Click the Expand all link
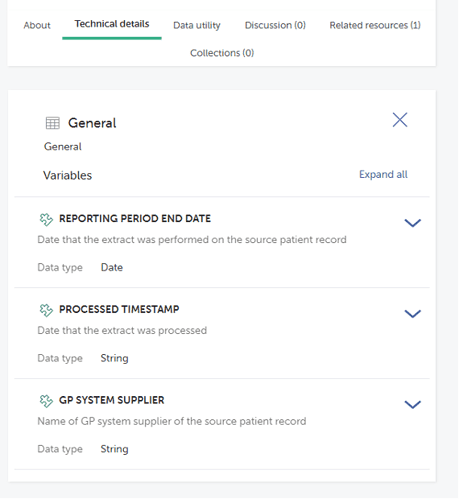This screenshot has height=499, width=459. click(383, 174)
